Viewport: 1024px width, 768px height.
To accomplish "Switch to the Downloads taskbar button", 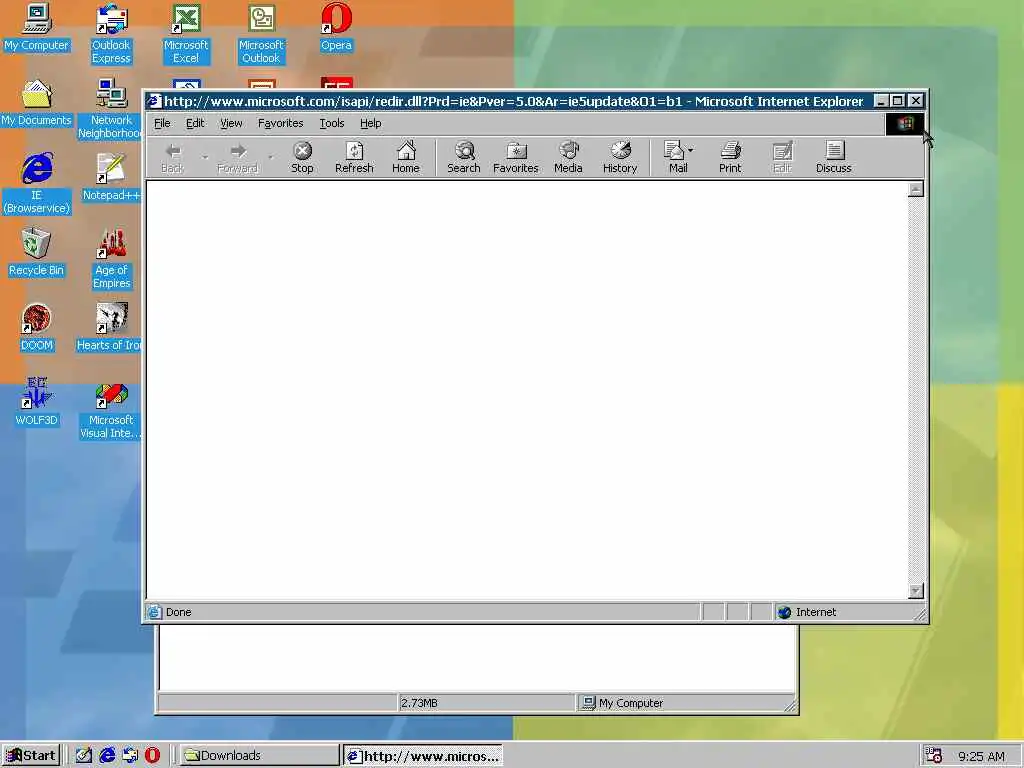I will pos(259,756).
